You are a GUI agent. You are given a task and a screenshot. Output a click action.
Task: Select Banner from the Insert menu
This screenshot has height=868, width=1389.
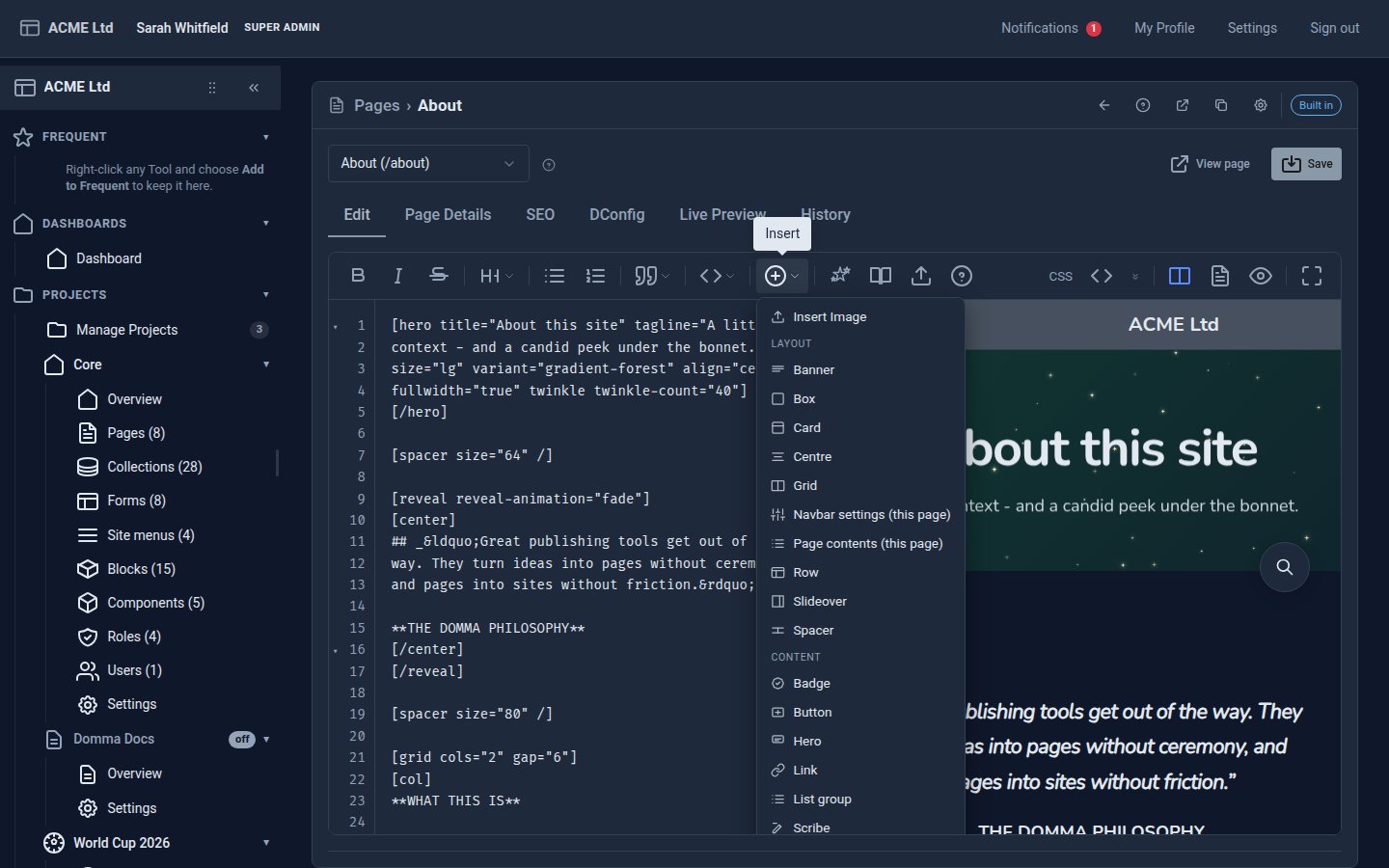point(860,369)
